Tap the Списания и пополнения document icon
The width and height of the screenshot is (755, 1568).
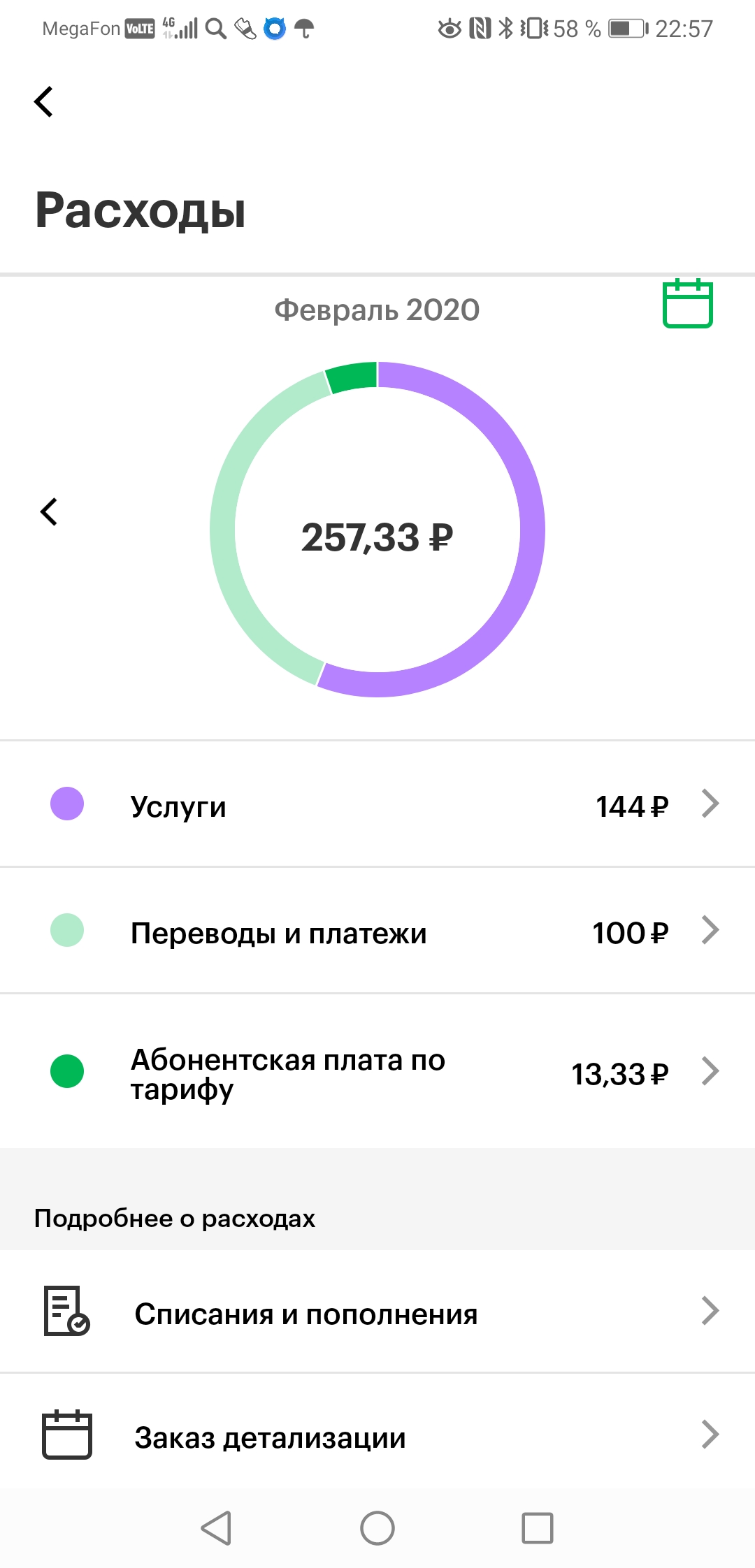[66, 1311]
